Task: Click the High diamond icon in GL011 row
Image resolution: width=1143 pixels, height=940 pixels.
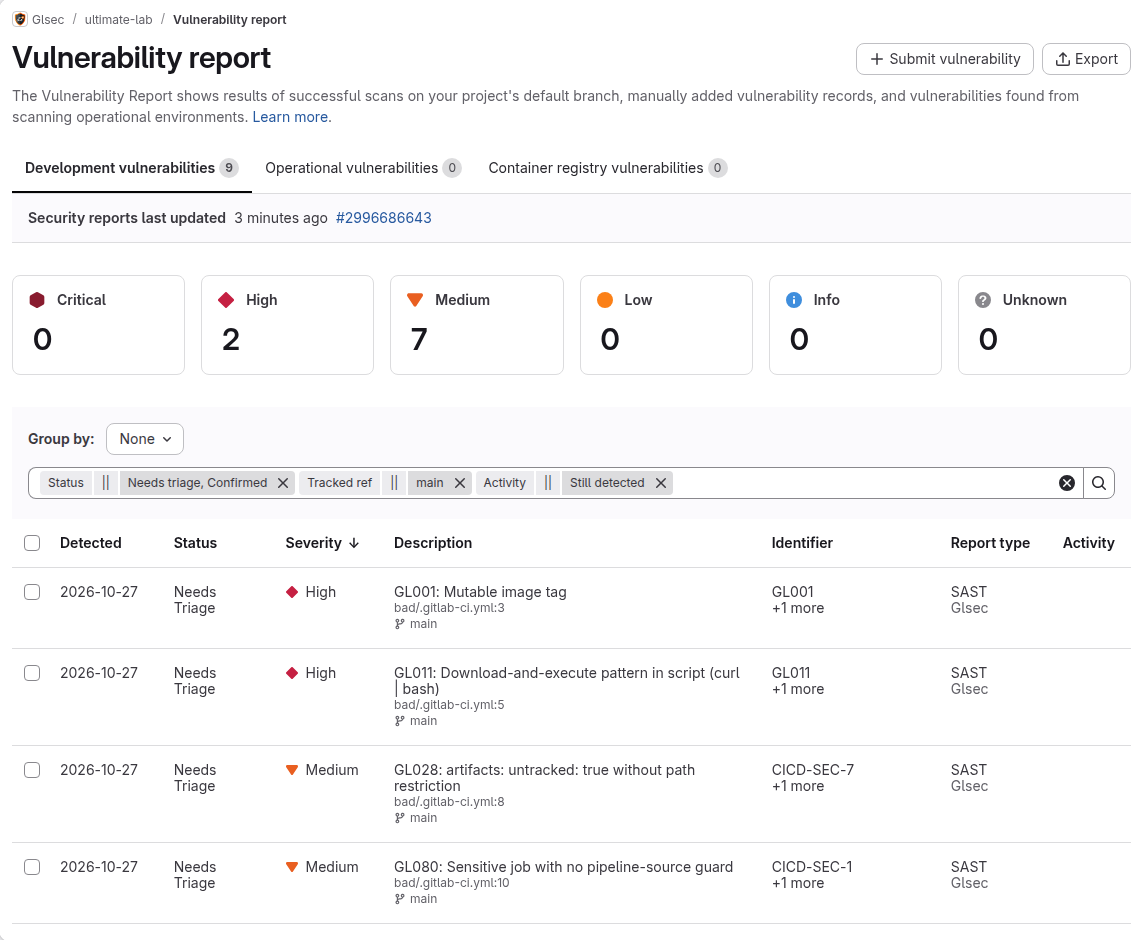Action: (292, 673)
